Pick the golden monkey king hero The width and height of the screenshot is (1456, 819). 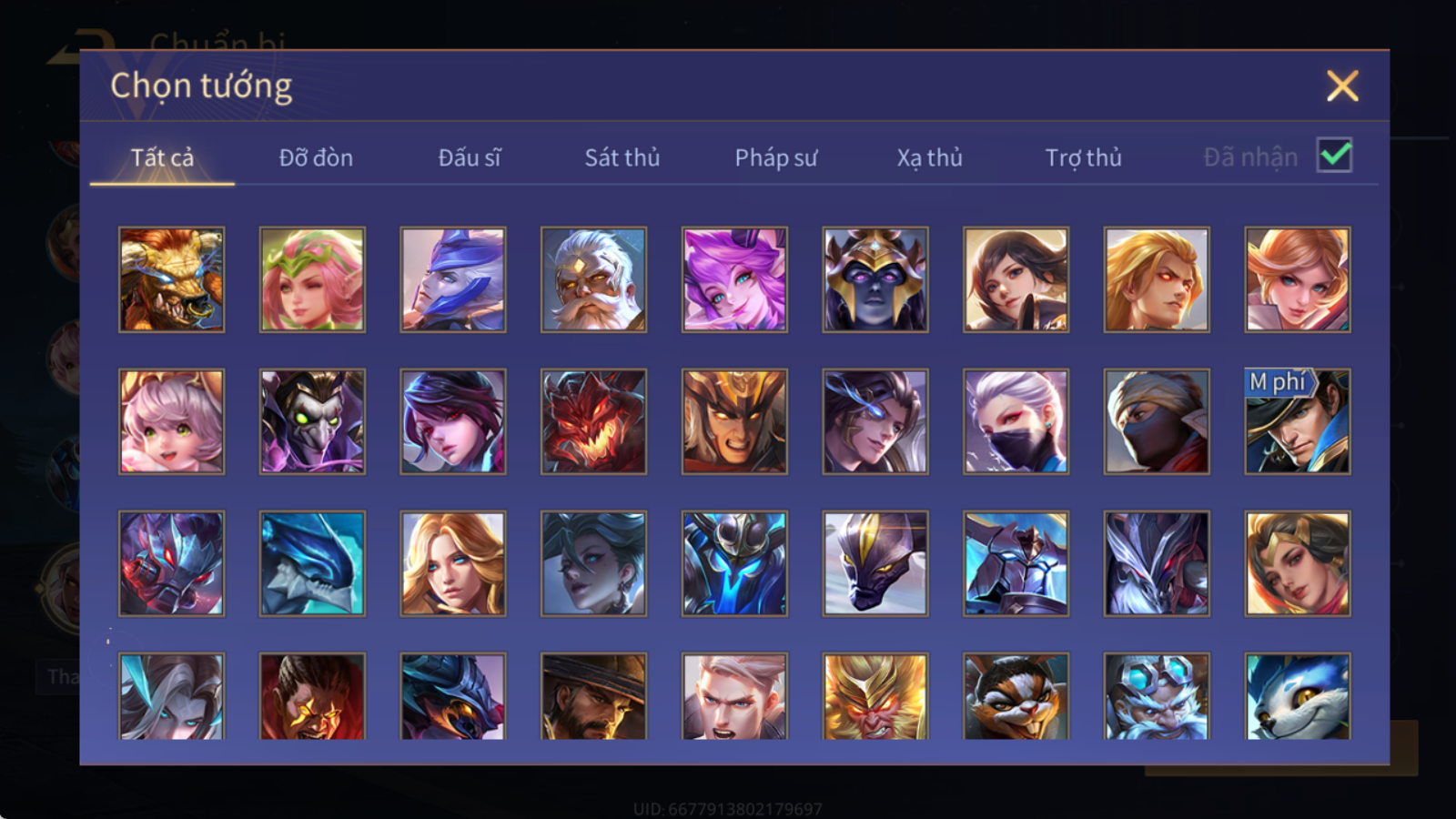pos(875,696)
